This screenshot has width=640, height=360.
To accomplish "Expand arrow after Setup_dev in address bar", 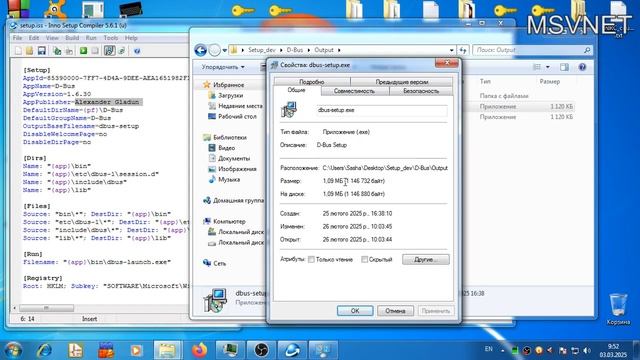I will 281,50.
